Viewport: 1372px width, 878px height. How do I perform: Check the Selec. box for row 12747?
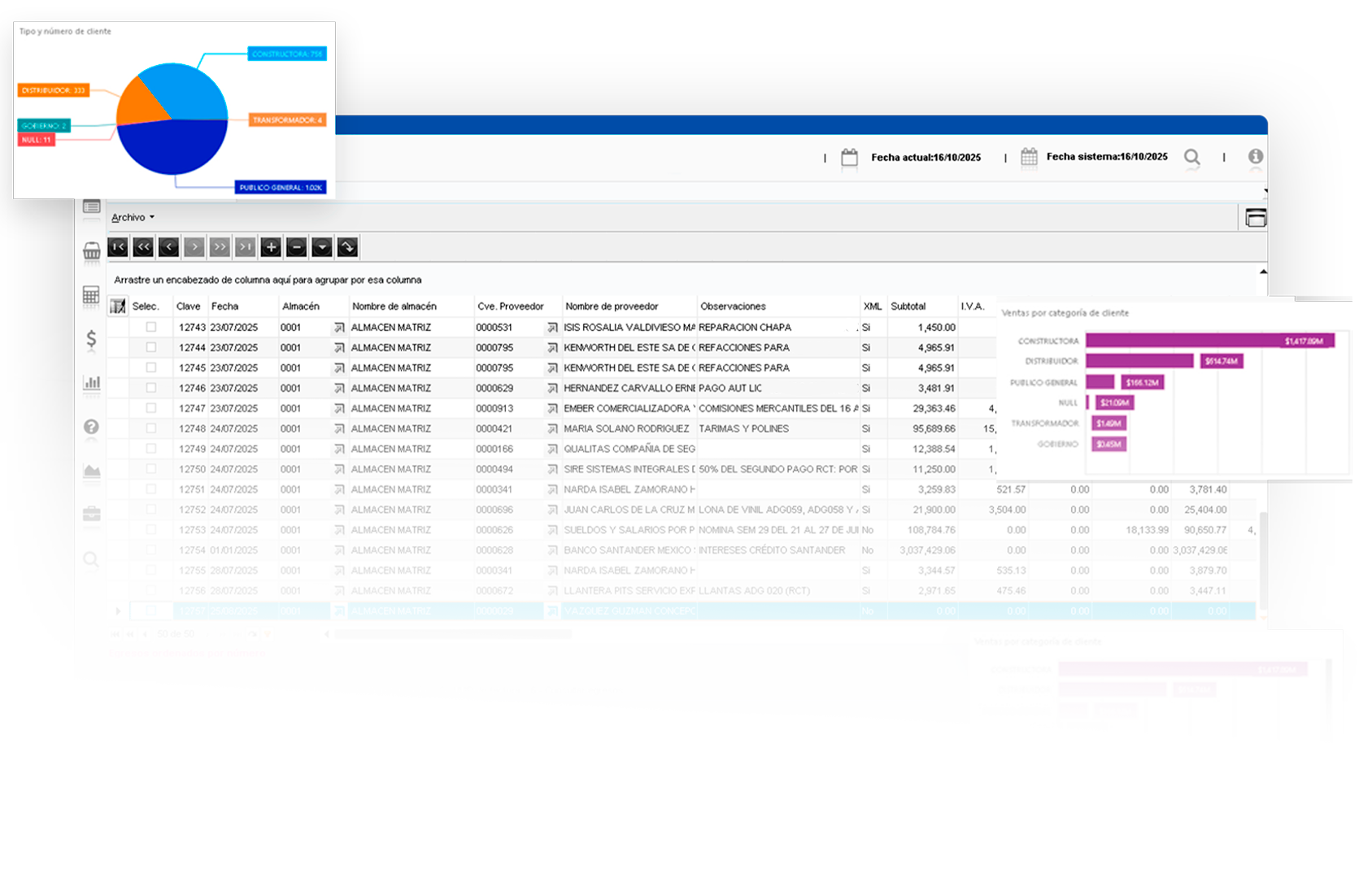(x=151, y=408)
